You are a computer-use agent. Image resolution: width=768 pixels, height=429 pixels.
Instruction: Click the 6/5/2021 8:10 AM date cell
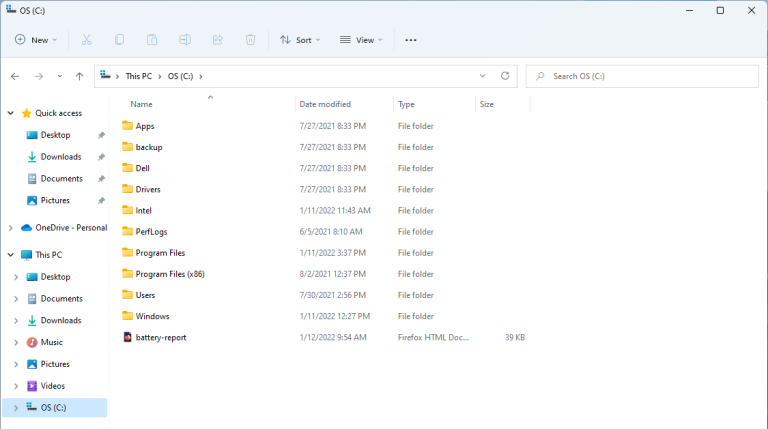click(331, 232)
